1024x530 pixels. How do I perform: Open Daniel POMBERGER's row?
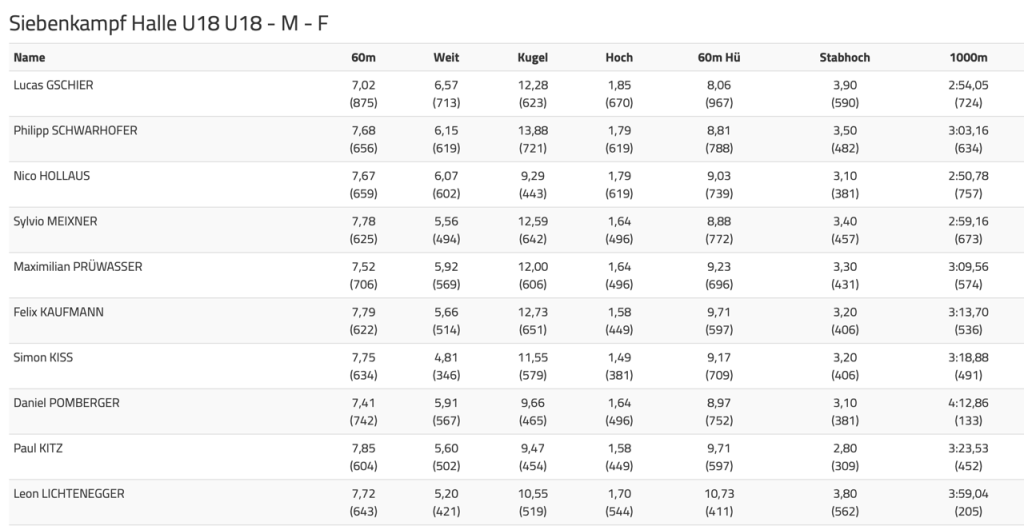(66, 403)
